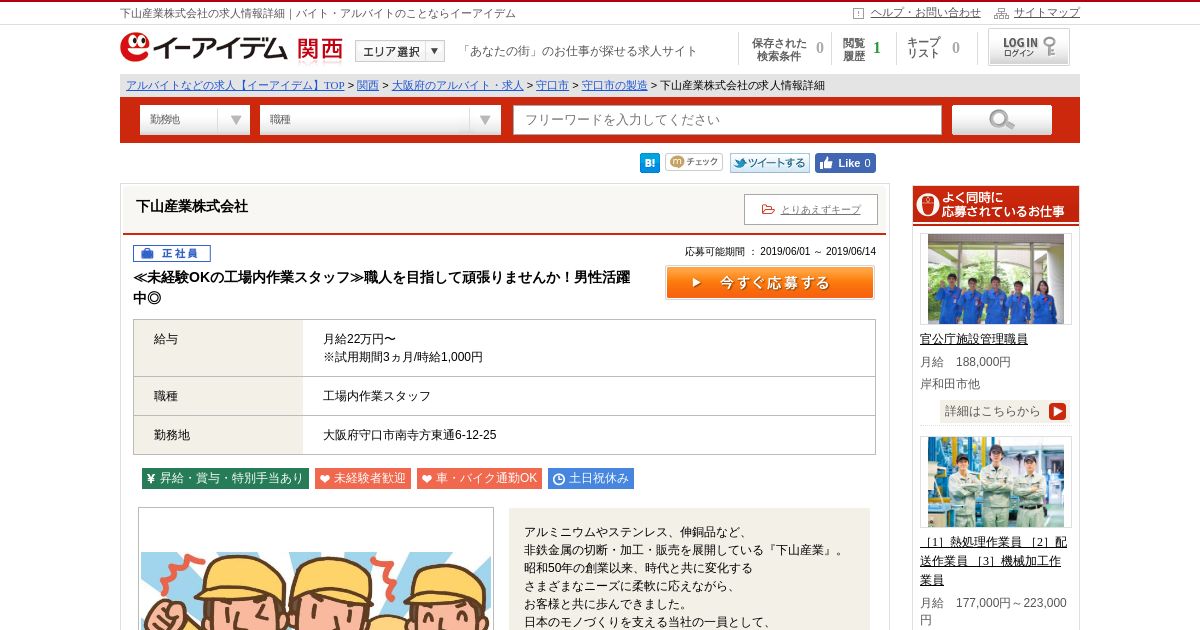Follow breadcrumb link 大阪府のアルバイト・求人
The image size is (1200, 630).
[457, 85]
